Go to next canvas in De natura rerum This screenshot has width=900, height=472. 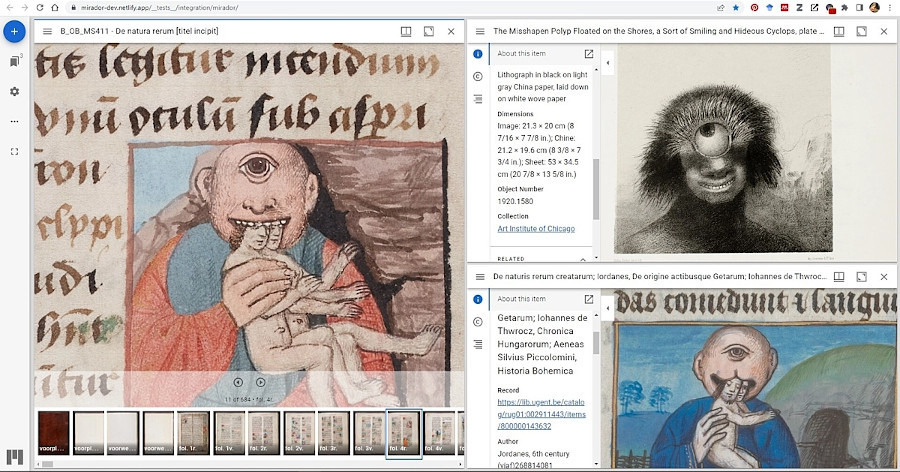[x=261, y=382]
